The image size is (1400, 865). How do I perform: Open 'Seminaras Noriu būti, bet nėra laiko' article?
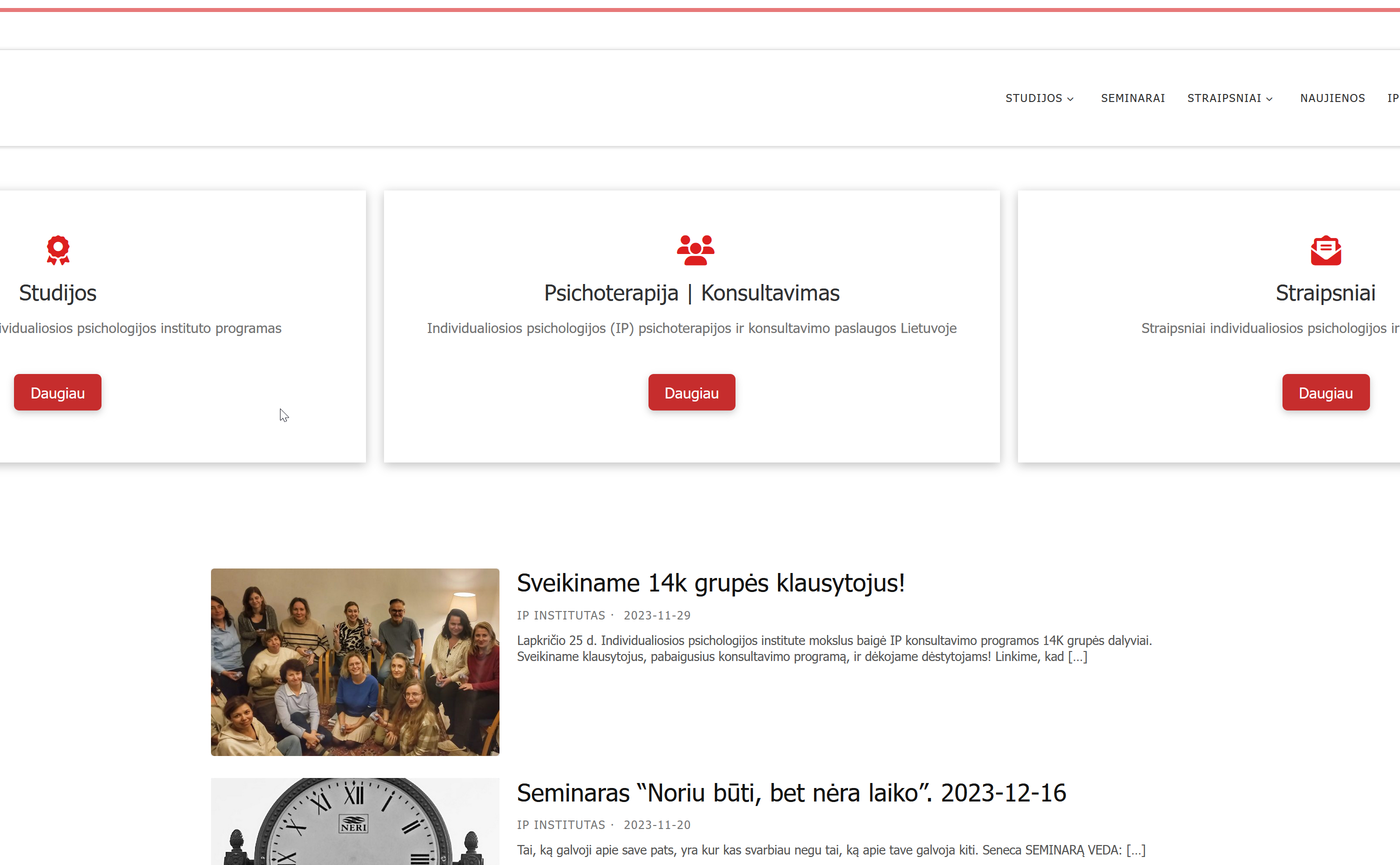point(791,793)
